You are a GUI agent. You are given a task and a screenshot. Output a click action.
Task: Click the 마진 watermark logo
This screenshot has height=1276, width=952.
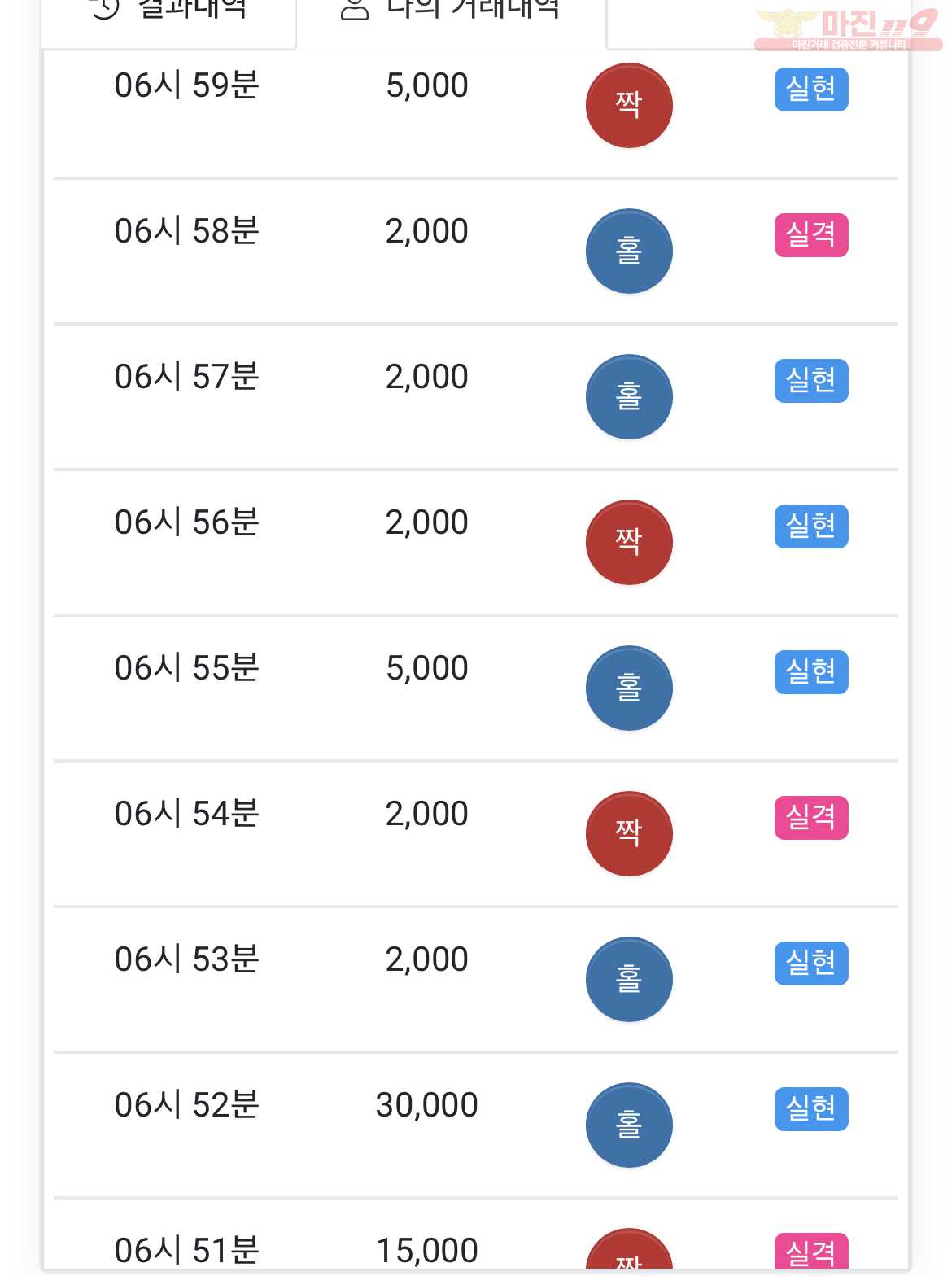tap(847, 29)
